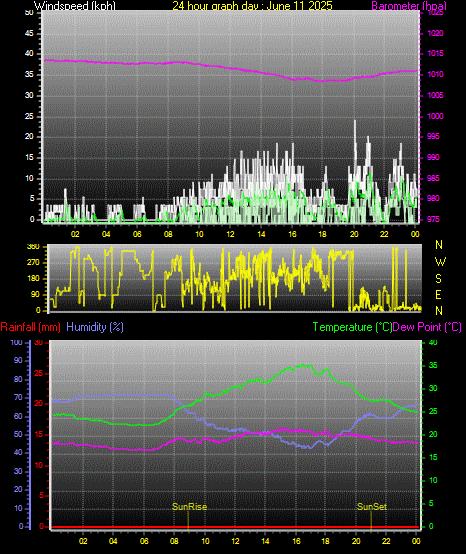Click hour 16 under the humidity and temperature graph
The width and height of the screenshot is (466, 554).
(296, 541)
